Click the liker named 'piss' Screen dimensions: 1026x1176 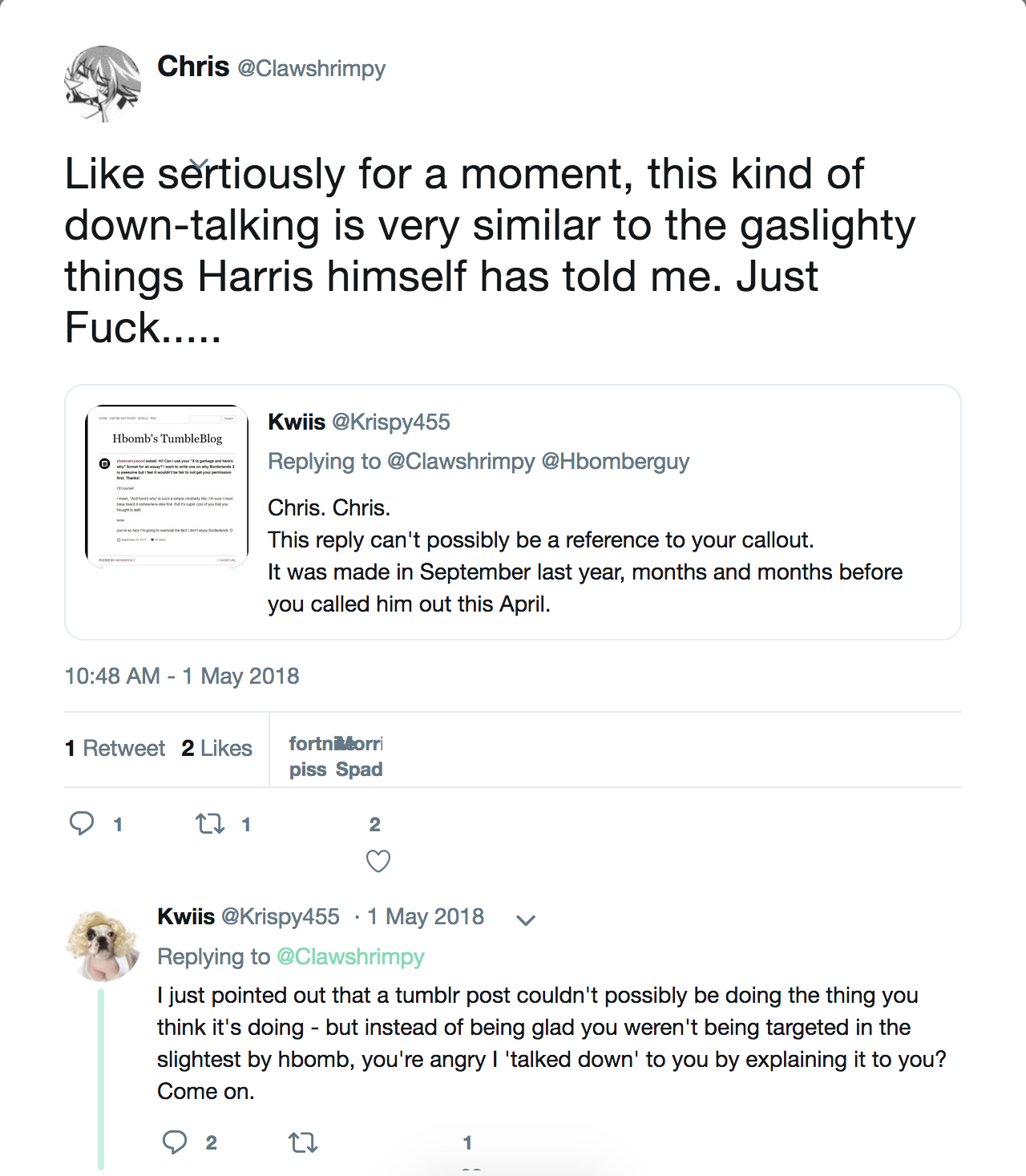308,770
